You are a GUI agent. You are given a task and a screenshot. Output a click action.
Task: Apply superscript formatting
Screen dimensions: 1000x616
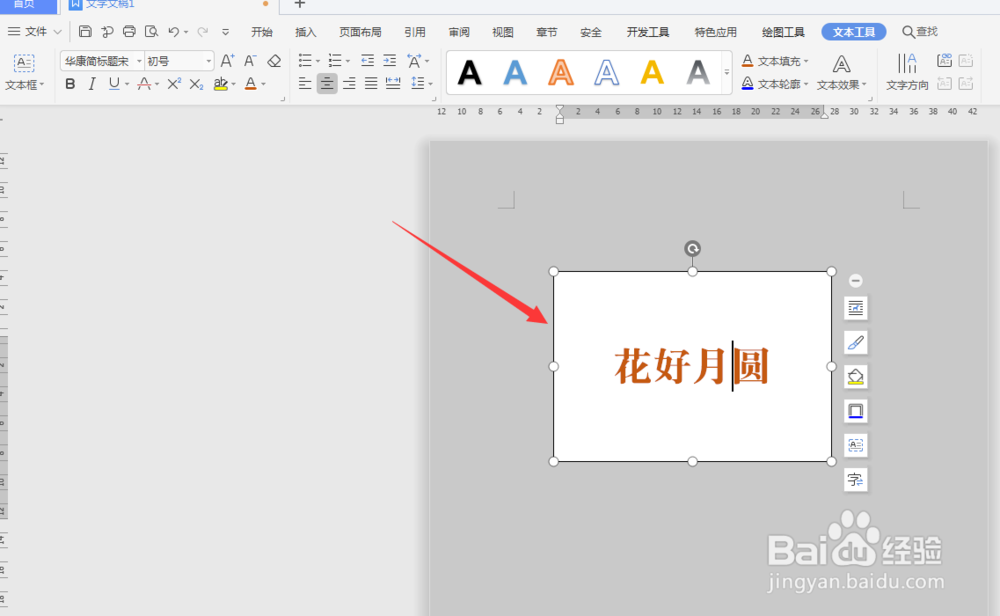coord(174,84)
